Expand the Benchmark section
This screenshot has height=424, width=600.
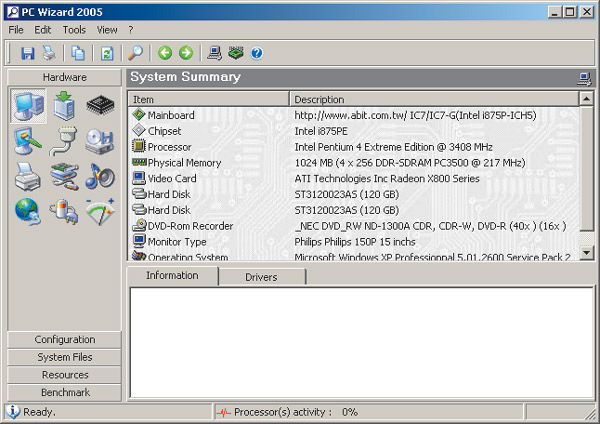tap(64, 392)
